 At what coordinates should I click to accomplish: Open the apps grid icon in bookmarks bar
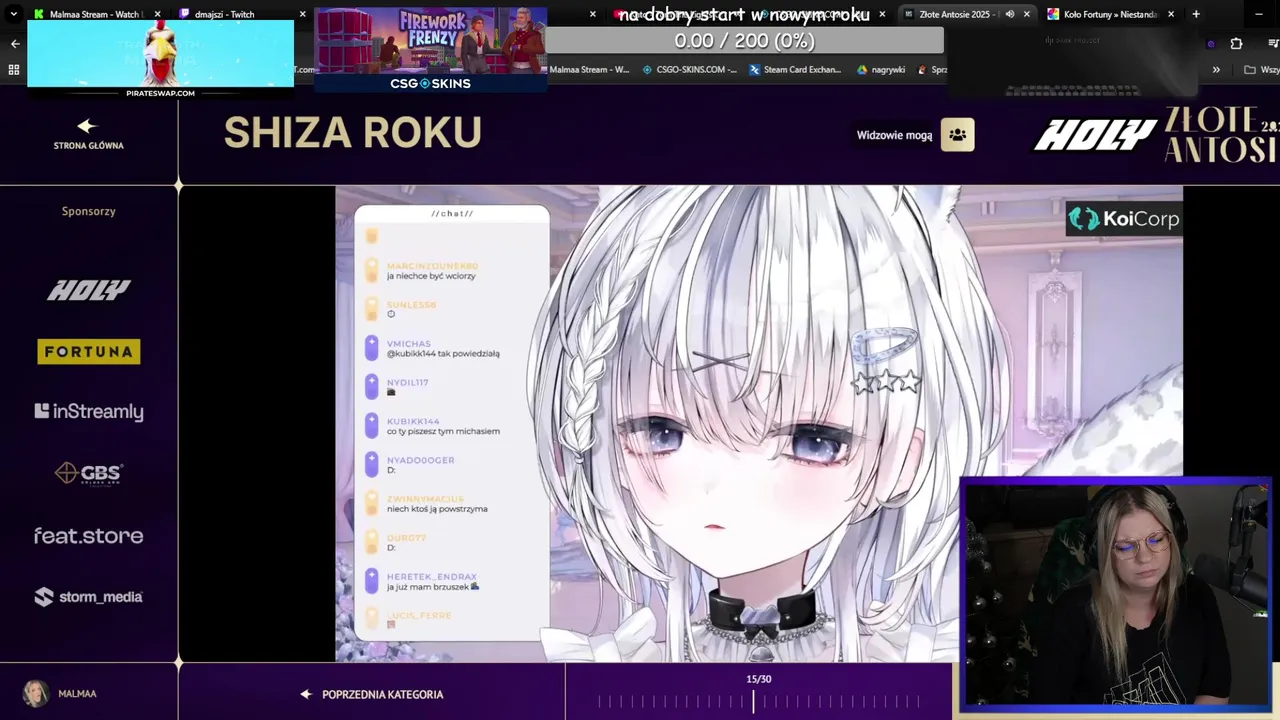click(14, 70)
